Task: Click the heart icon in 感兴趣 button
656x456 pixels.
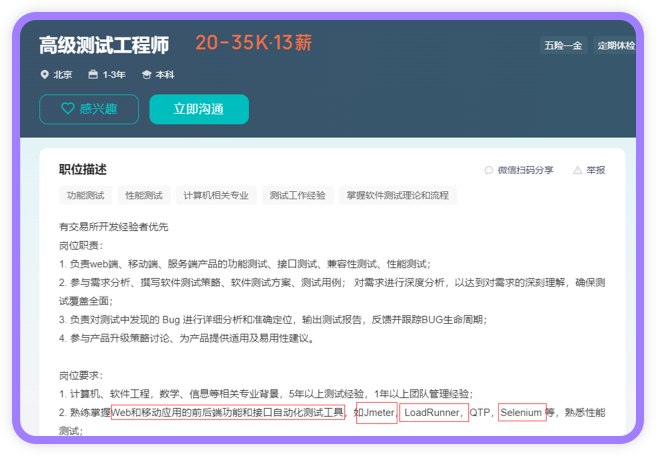Action: (68, 109)
